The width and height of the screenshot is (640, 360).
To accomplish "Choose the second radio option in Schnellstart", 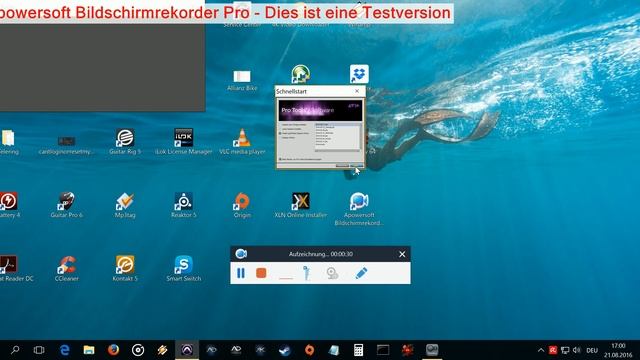I will 280,129.
